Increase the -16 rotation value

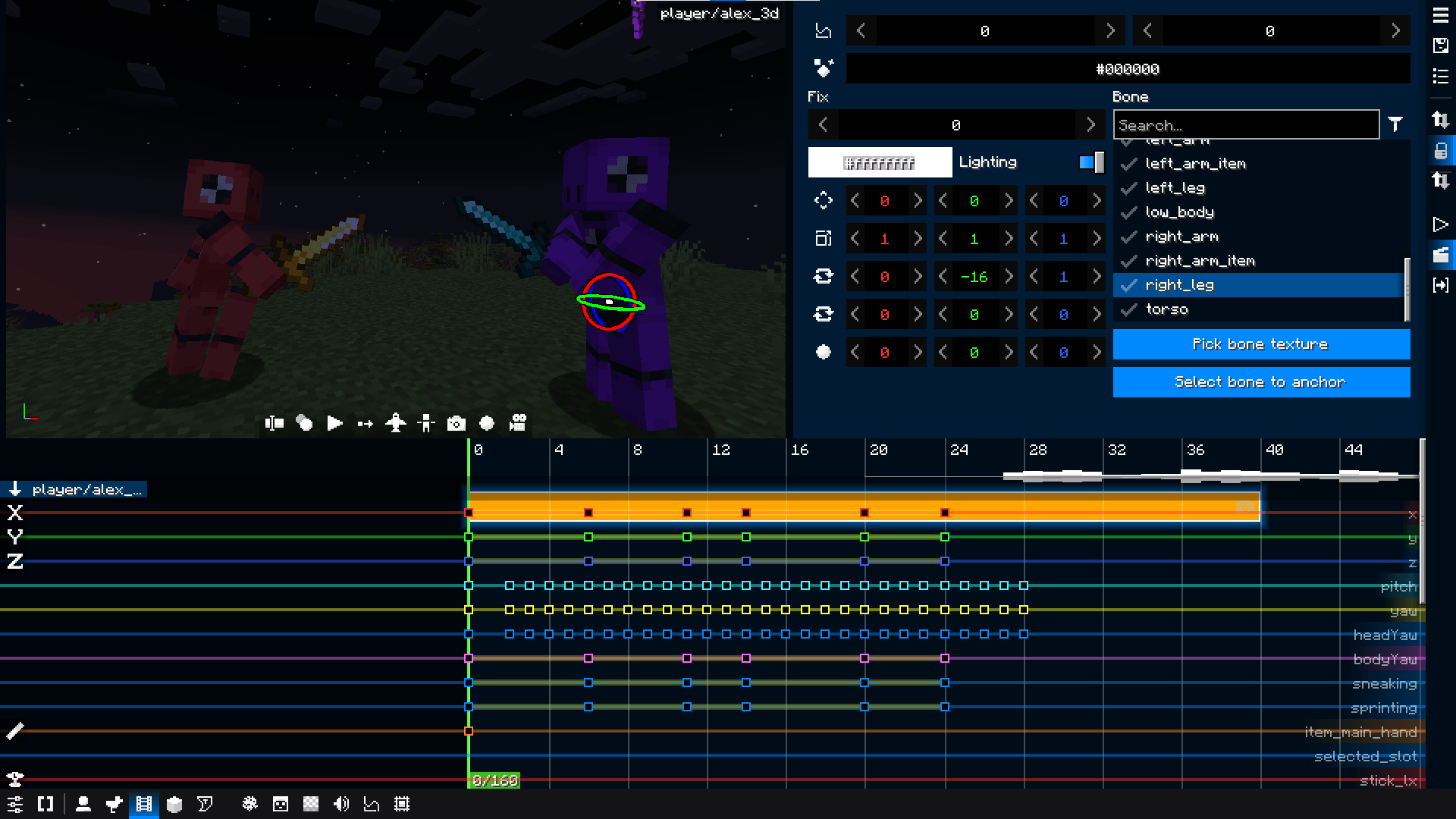coord(1009,277)
